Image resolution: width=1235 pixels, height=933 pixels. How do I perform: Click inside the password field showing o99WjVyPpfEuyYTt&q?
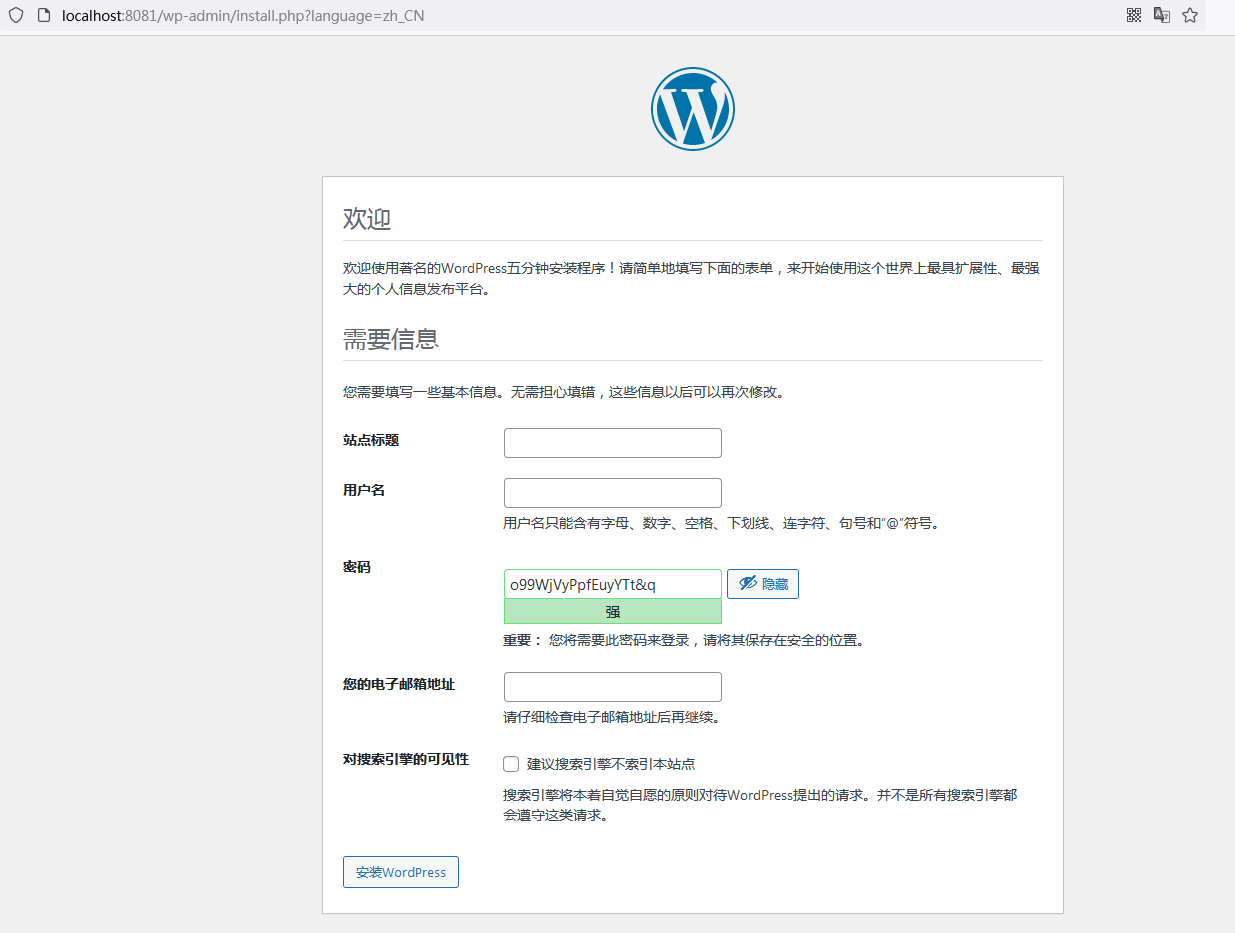[x=612, y=583]
